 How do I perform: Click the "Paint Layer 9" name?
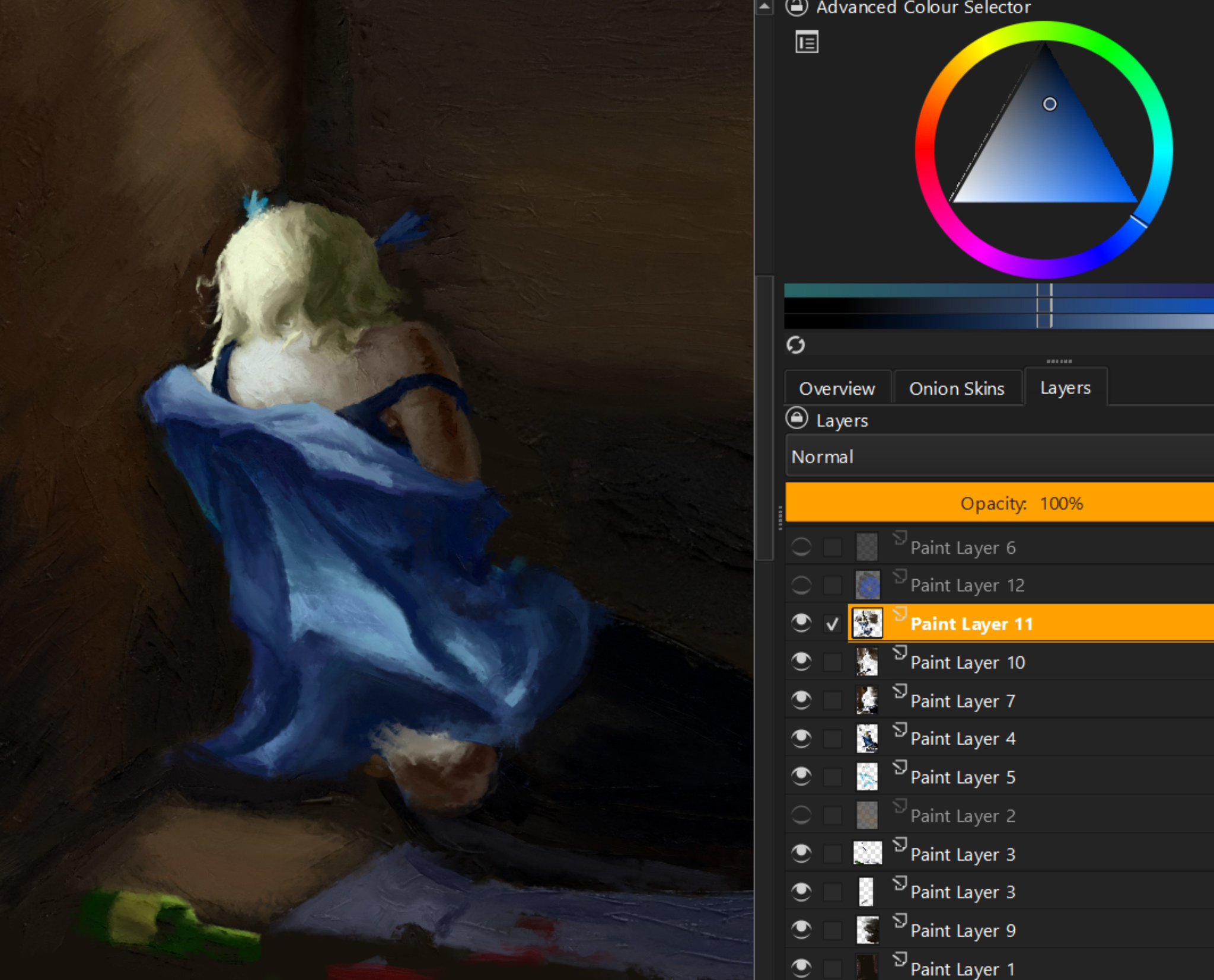coord(963,931)
